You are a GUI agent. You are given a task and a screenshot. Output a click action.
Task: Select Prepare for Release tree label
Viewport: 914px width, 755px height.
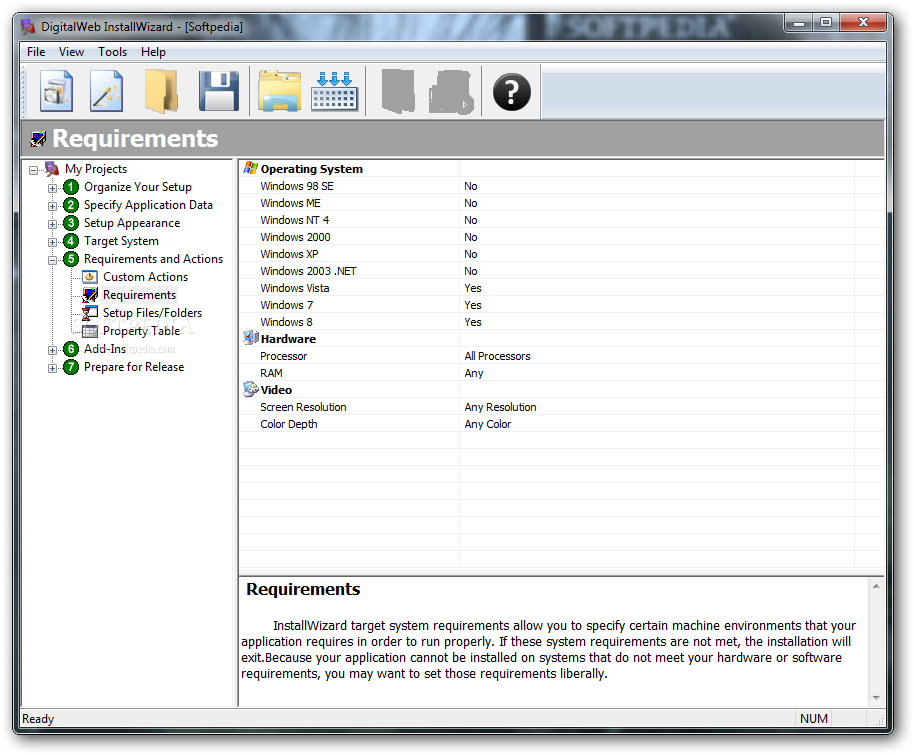134,367
